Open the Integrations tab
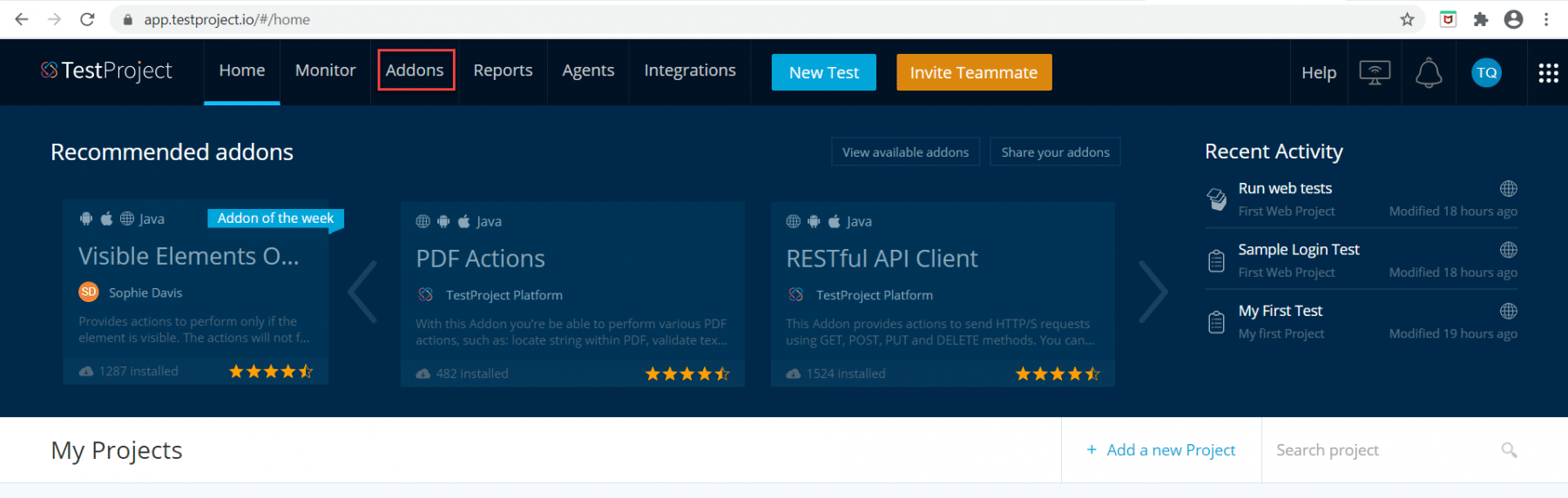The height and width of the screenshot is (498, 1568). tap(690, 71)
